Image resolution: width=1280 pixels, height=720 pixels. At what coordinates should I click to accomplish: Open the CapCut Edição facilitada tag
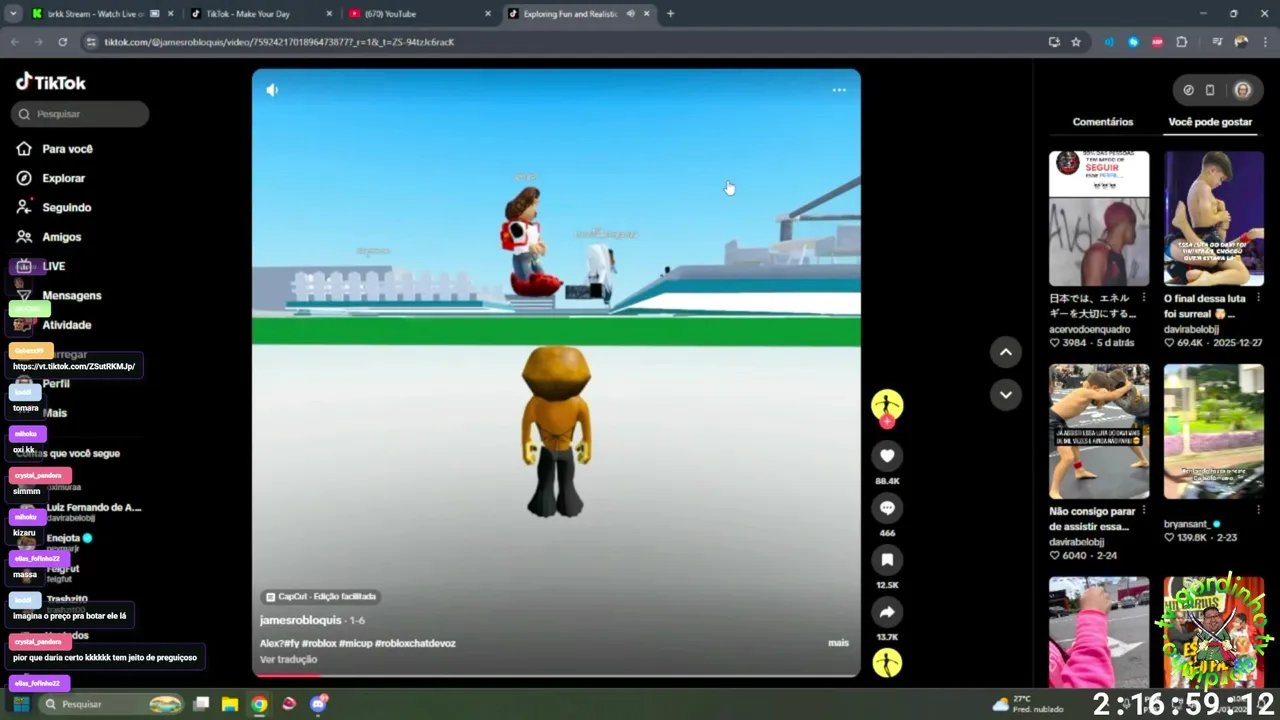(x=320, y=597)
